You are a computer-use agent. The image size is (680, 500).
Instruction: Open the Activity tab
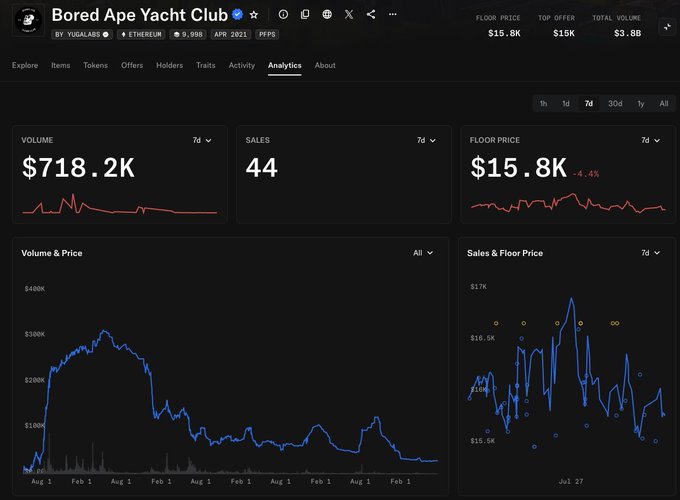coord(242,65)
